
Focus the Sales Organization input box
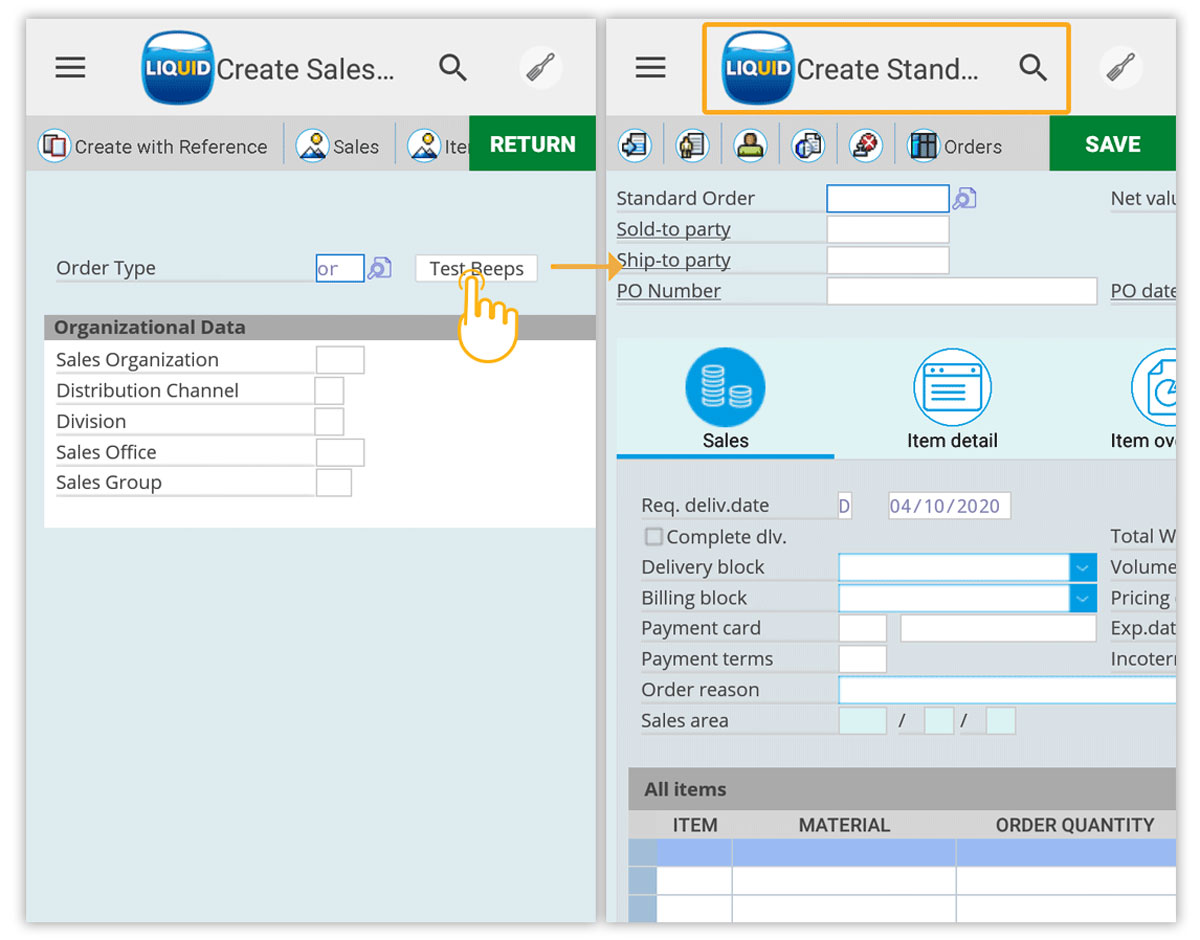click(x=340, y=360)
